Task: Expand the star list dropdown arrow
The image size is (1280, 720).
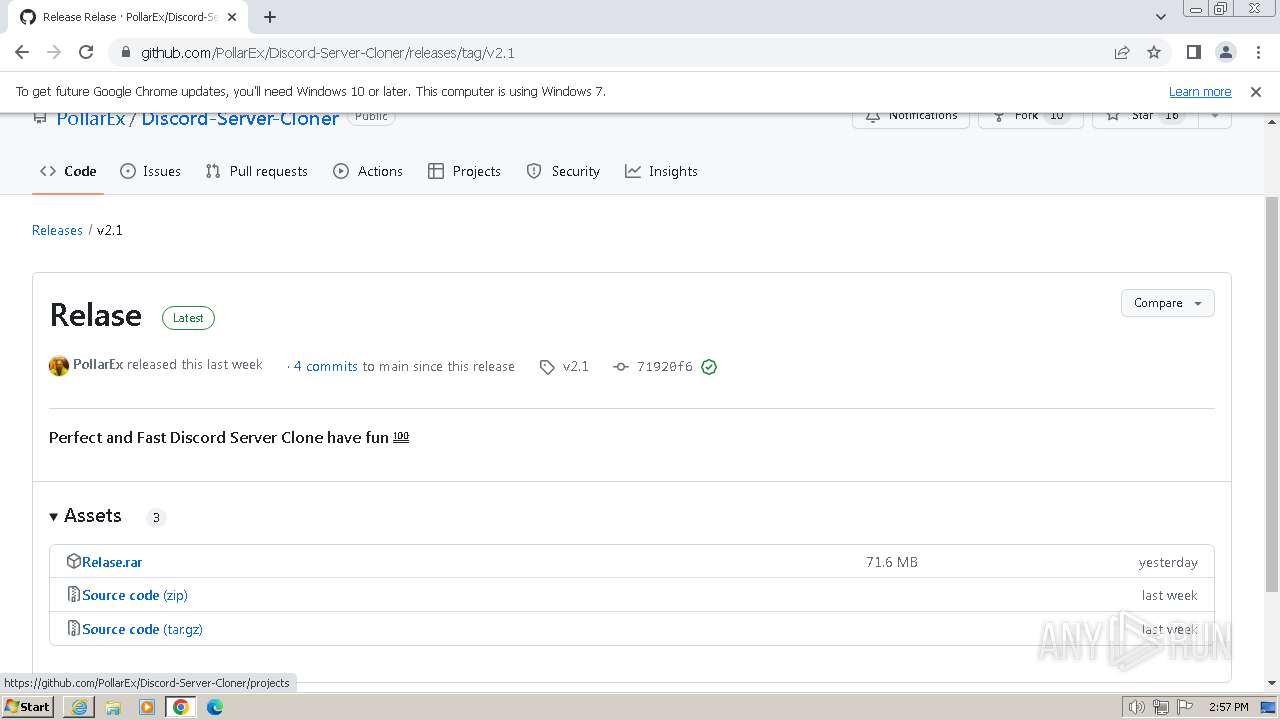Action: pos(1215,117)
